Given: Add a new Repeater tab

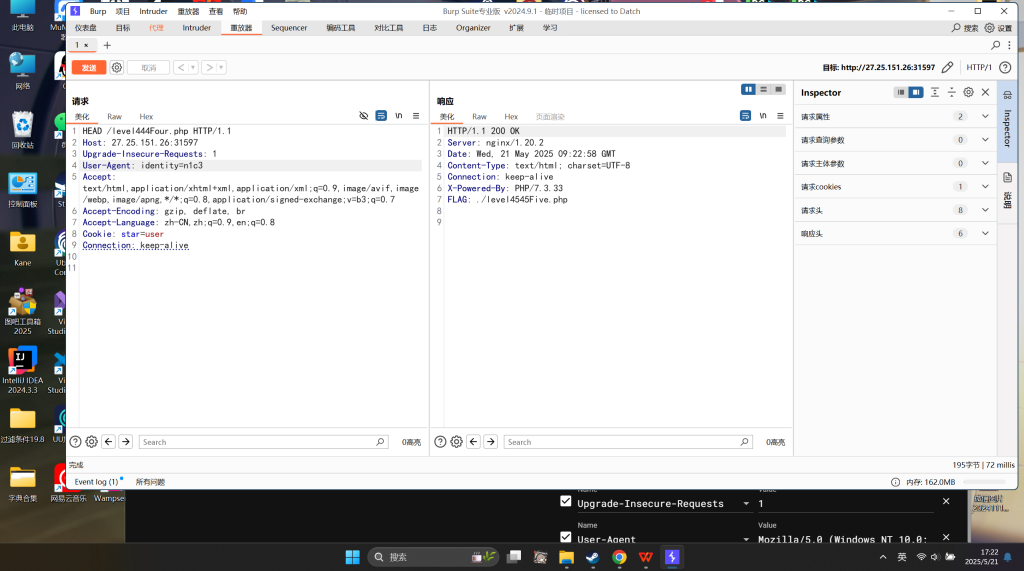Looking at the screenshot, I should point(107,45).
